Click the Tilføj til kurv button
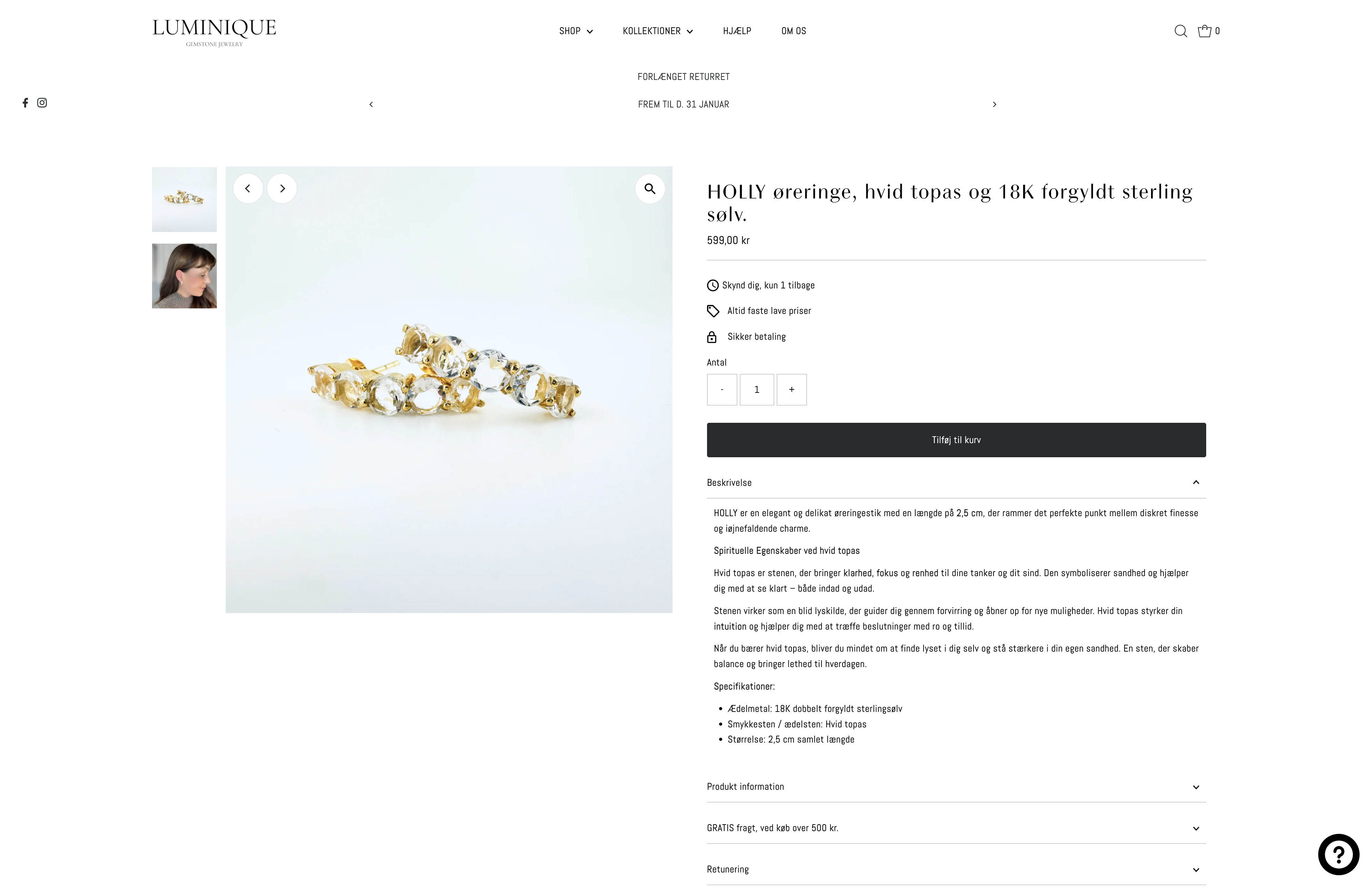This screenshot has width=1372, height=889. [x=956, y=440]
